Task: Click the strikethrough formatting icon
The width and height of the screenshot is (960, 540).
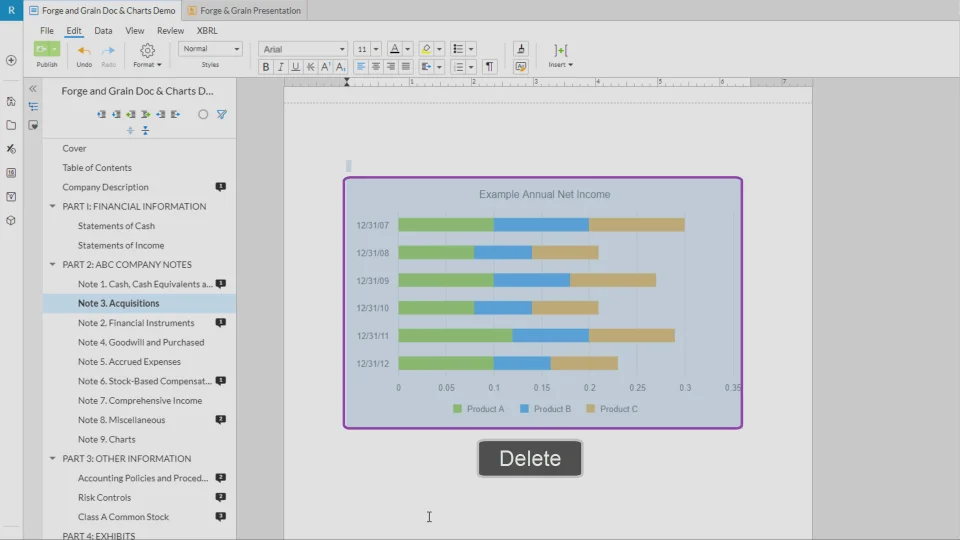Action: [311, 67]
